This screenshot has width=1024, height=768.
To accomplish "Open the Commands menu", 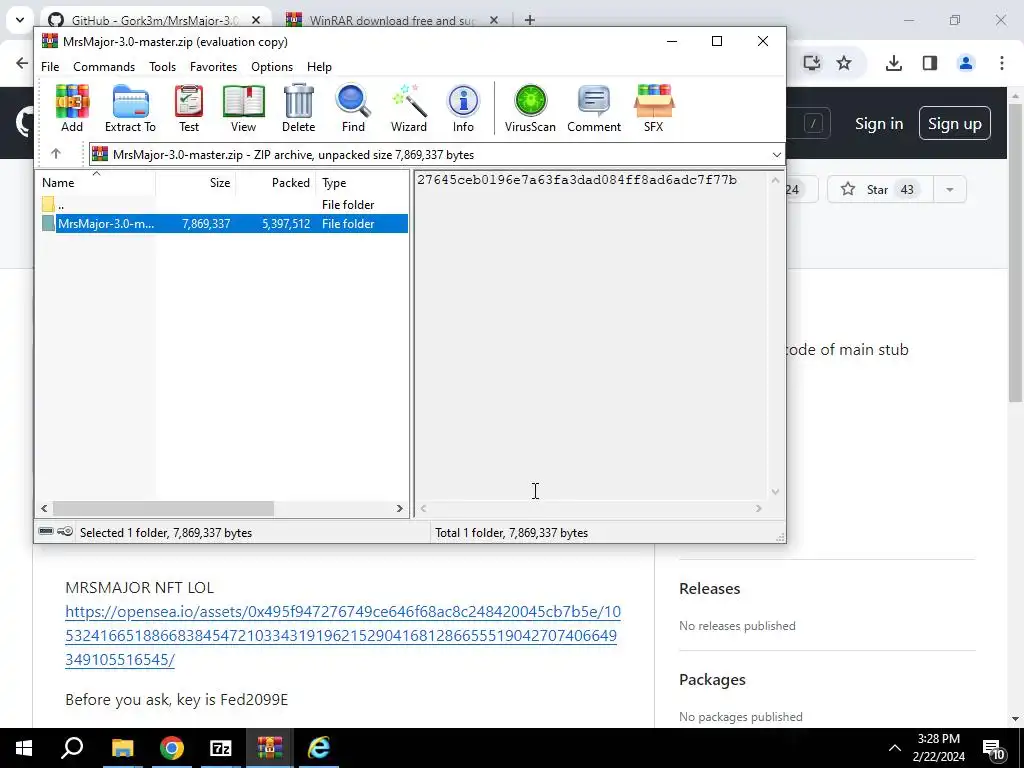I will (x=104, y=67).
